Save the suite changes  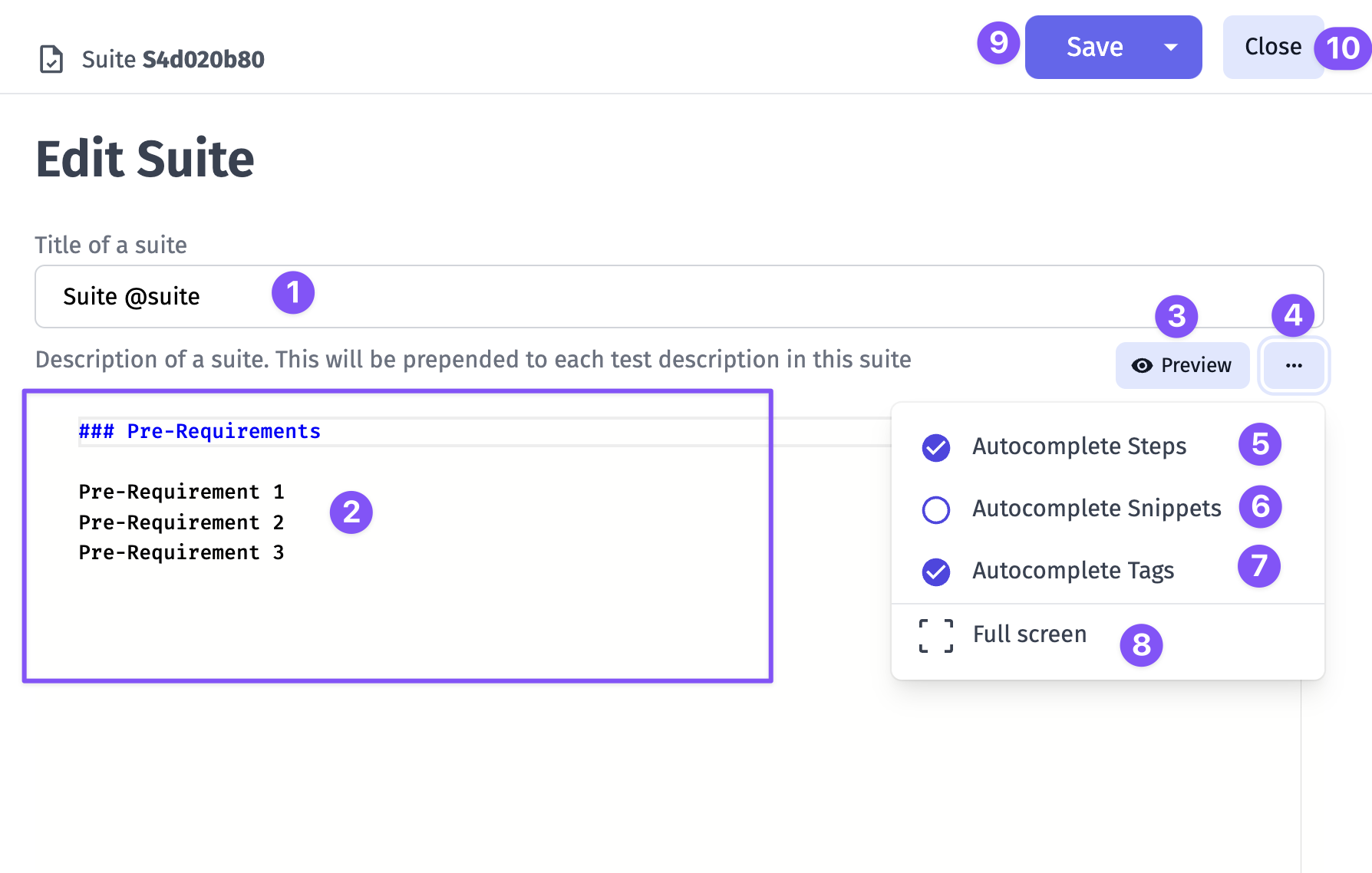click(1094, 47)
